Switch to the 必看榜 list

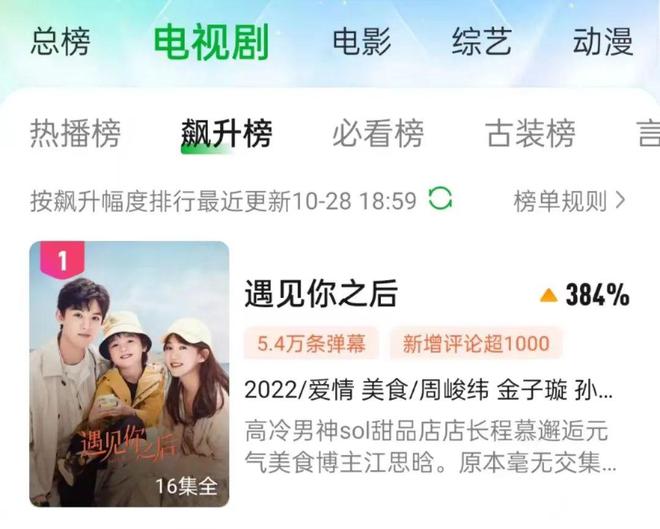click(378, 133)
